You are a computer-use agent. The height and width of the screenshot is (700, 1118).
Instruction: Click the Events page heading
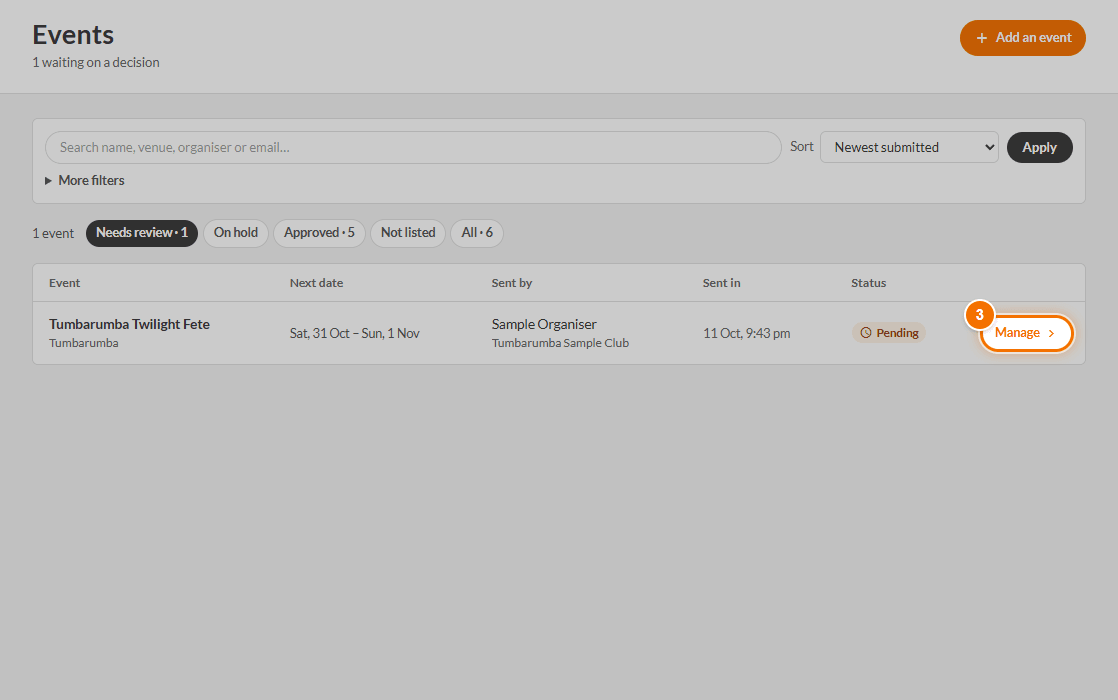[73, 35]
